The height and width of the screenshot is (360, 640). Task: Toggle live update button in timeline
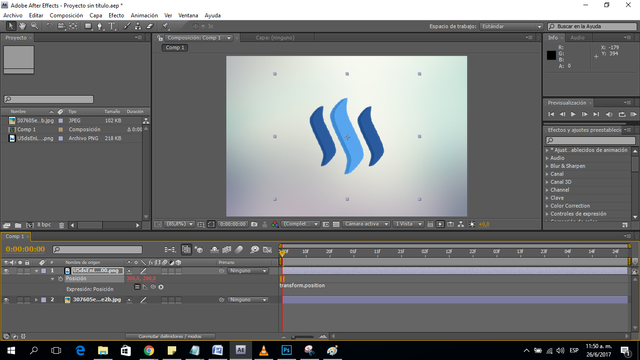186,249
